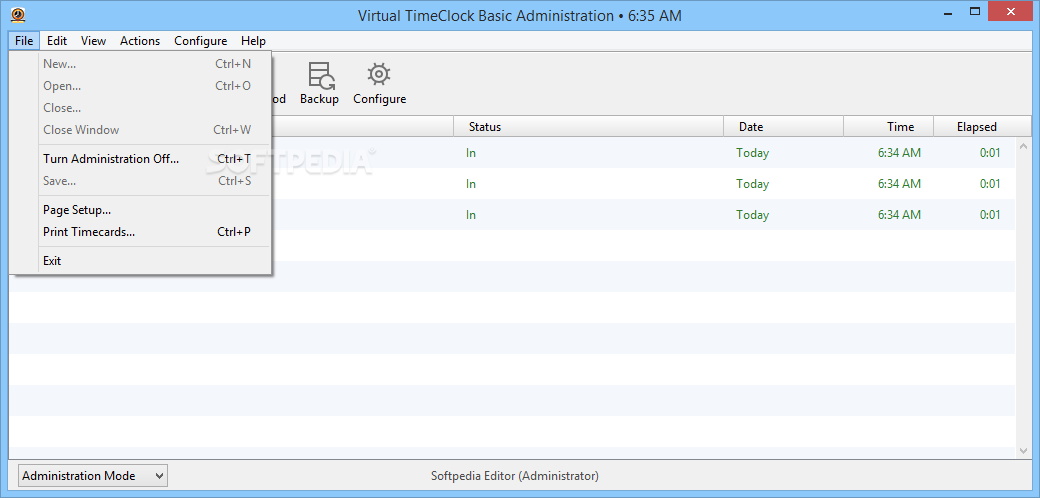Image resolution: width=1040 pixels, height=498 pixels.
Task: Open the Administration Mode dropdown
Action: pos(93,475)
